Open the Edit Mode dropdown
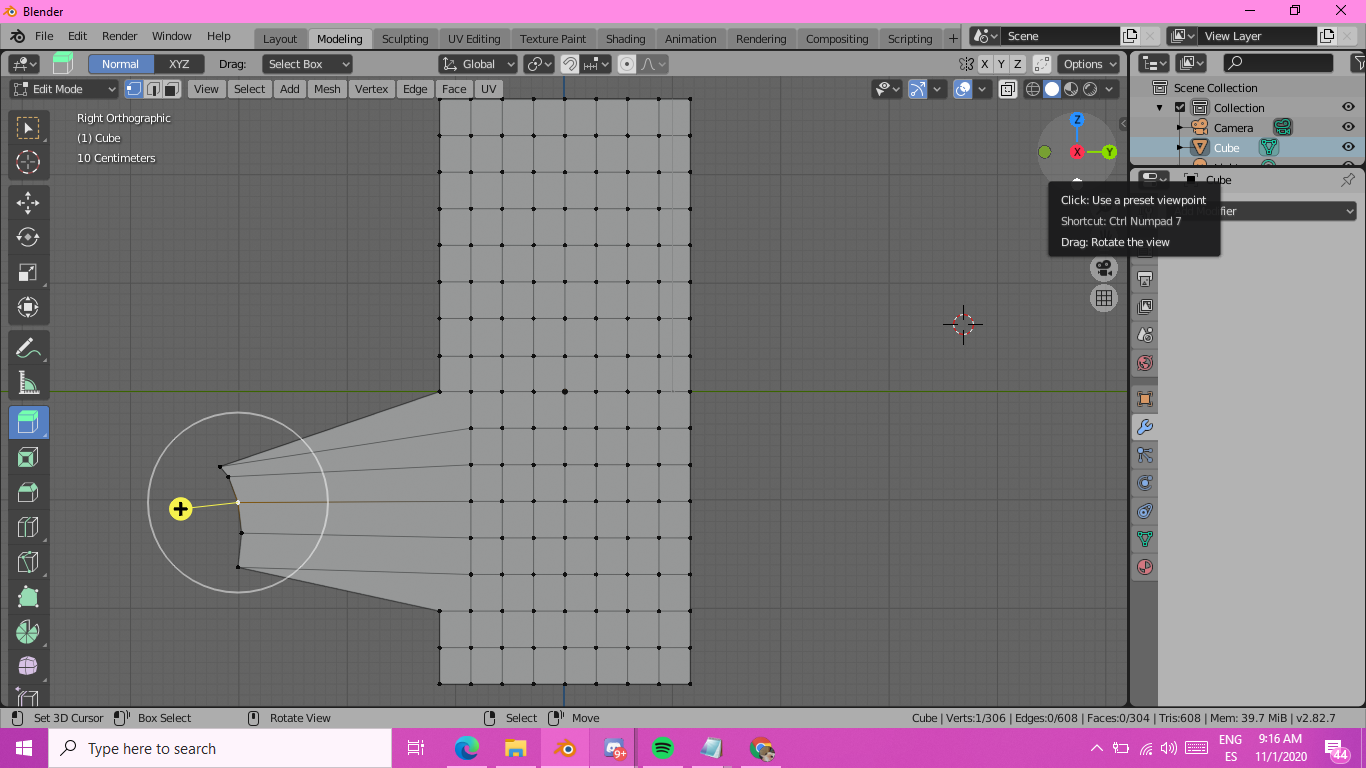Screen dimensions: 1366x768 click(64, 89)
